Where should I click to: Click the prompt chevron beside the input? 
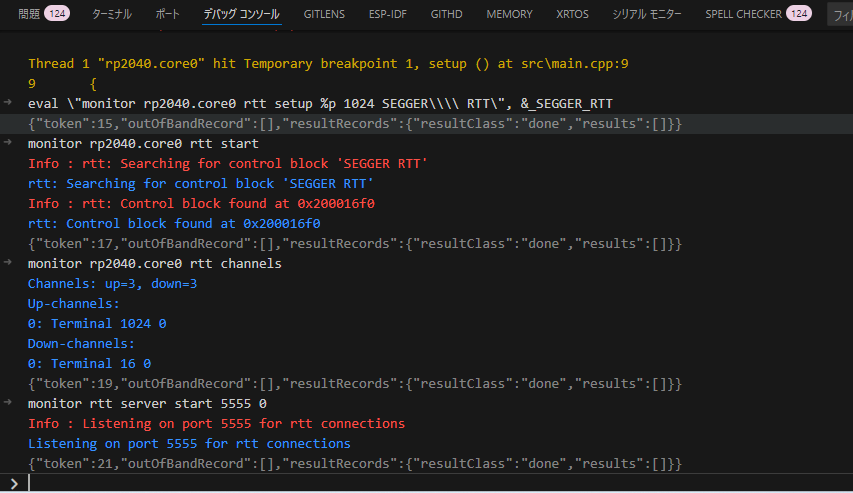(14, 483)
